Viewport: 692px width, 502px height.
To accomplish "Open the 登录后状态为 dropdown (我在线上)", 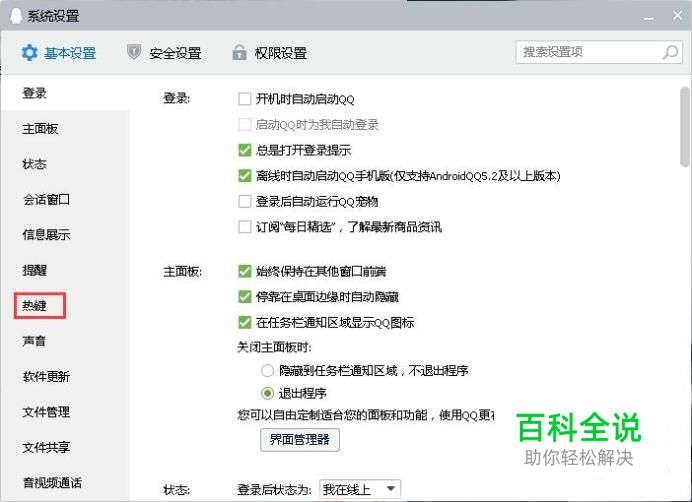I will (x=360, y=490).
